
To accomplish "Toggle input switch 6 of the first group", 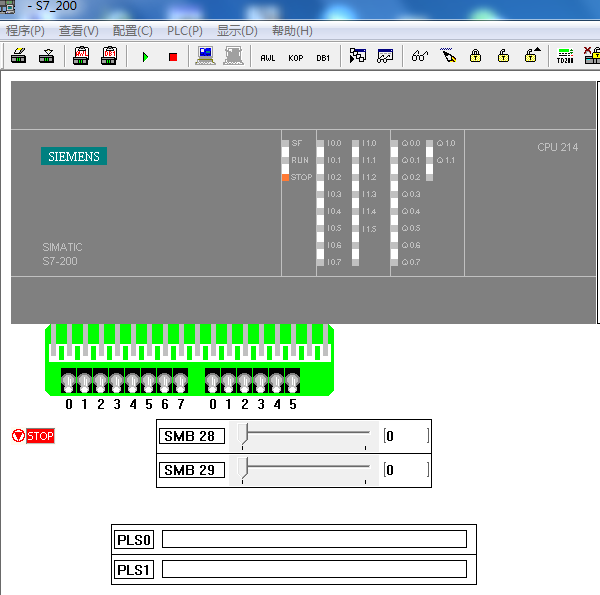I will pyautogui.click(x=165, y=381).
